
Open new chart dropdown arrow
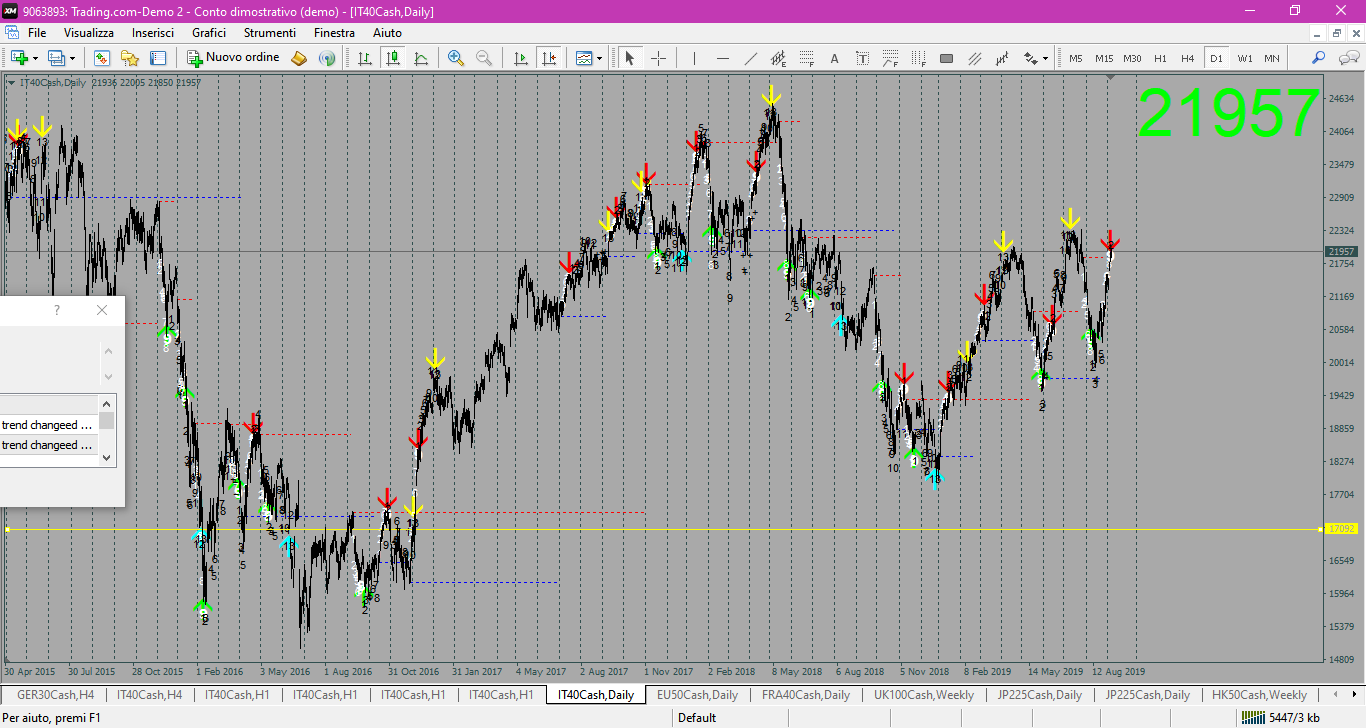(x=34, y=59)
